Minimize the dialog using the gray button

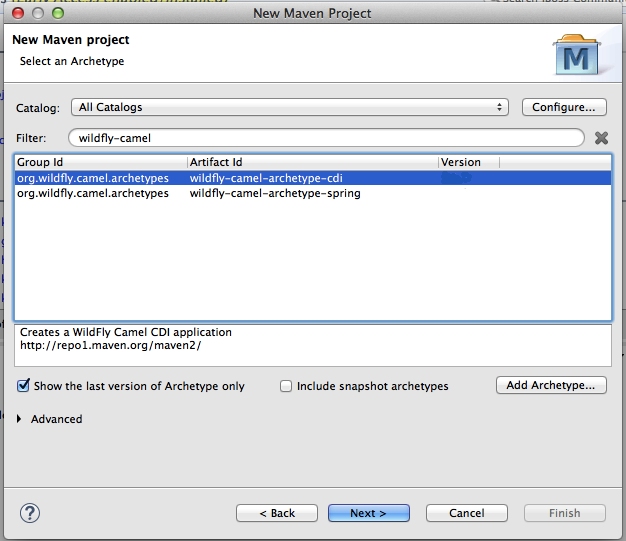click(x=38, y=13)
